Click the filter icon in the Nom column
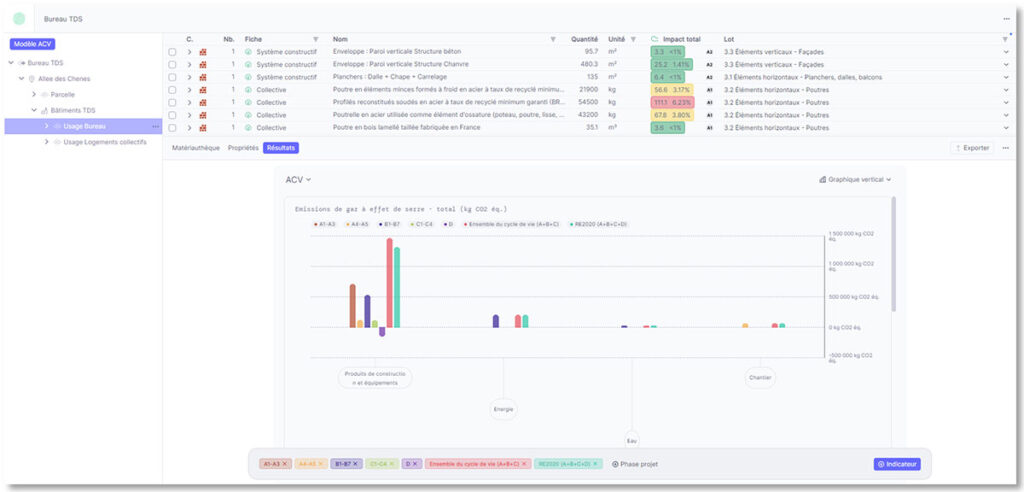This screenshot has width=1024, height=492. coord(553,39)
